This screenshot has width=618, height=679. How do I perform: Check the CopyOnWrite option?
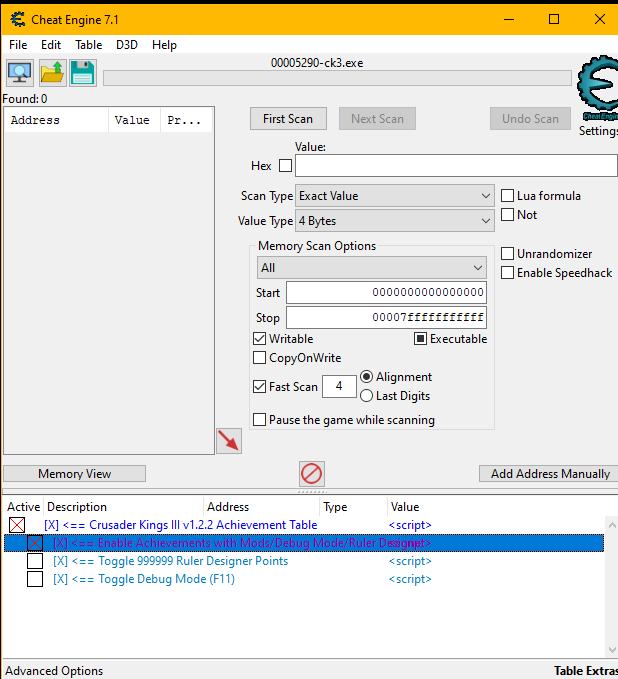[259, 358]
